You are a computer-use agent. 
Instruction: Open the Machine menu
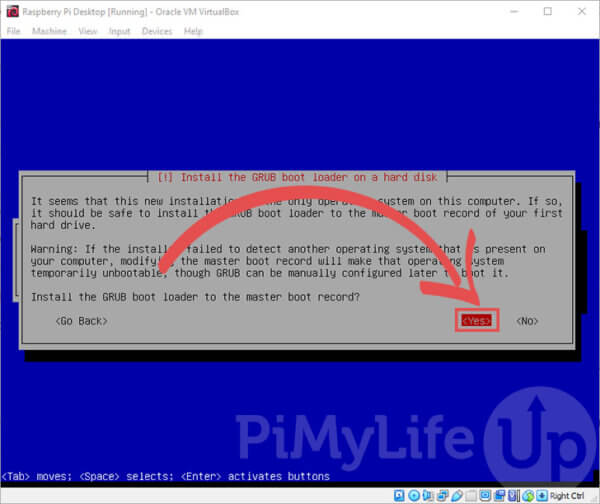(49, 31)
